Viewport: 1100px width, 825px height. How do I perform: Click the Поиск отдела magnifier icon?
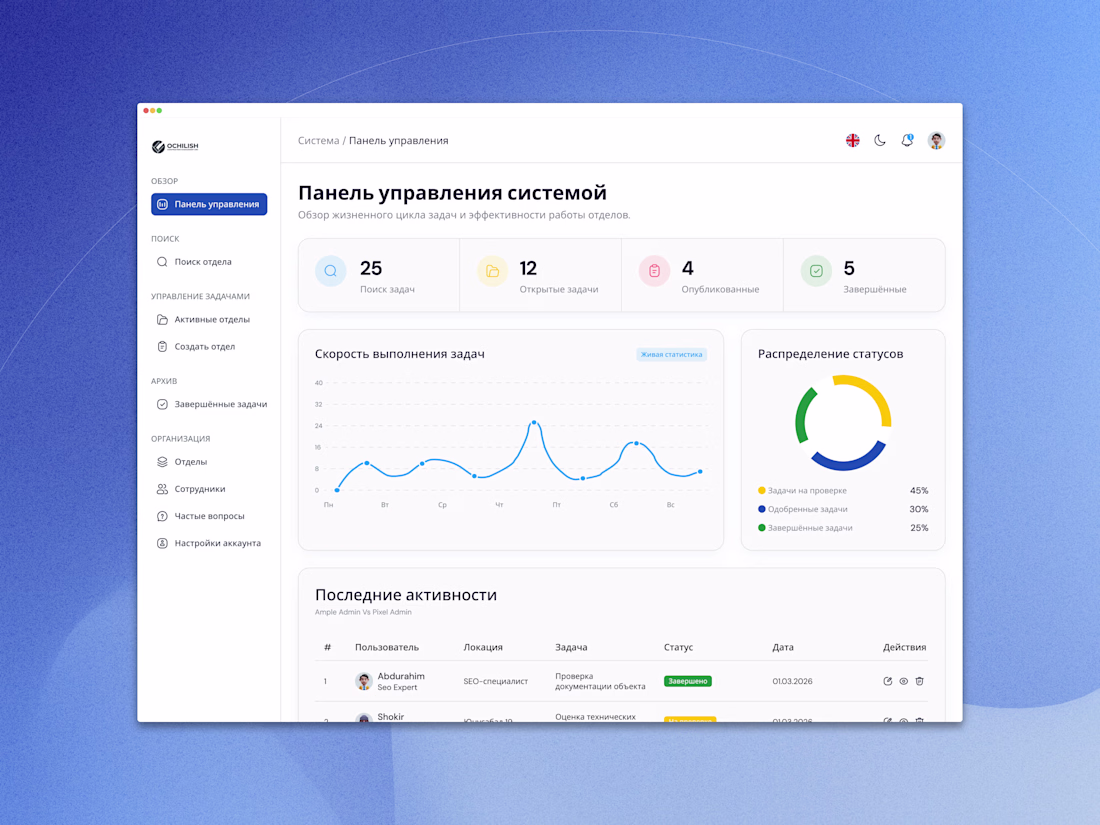[162, 262]
